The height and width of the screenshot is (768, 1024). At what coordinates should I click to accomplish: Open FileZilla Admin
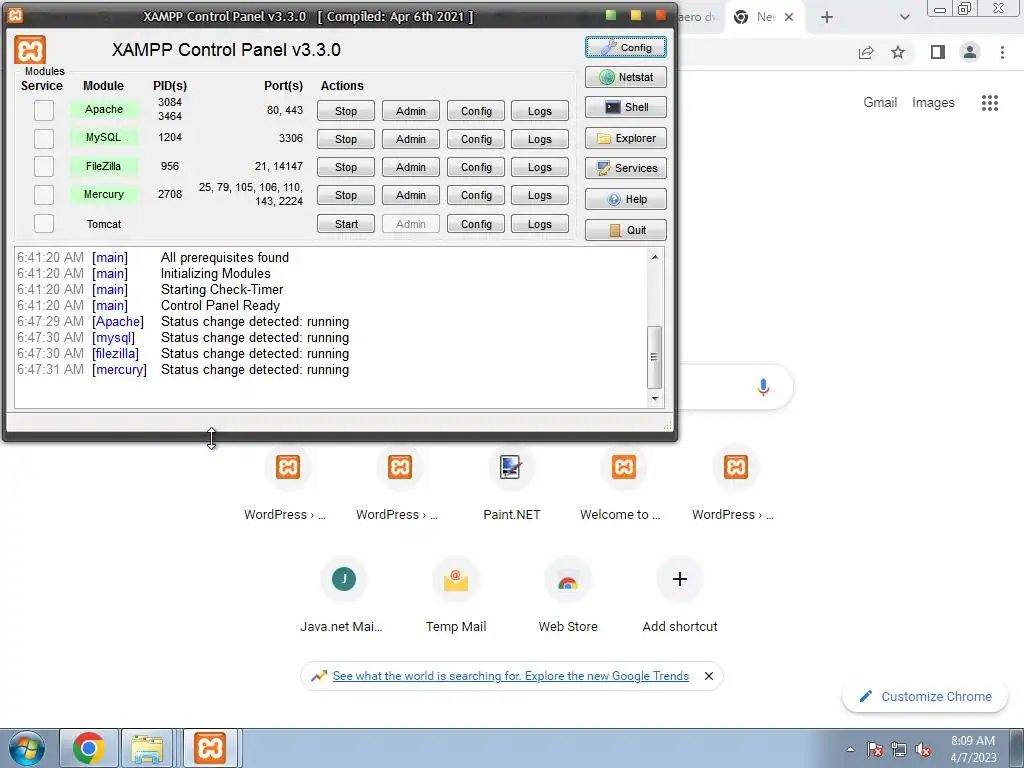[x=411, y=167]
